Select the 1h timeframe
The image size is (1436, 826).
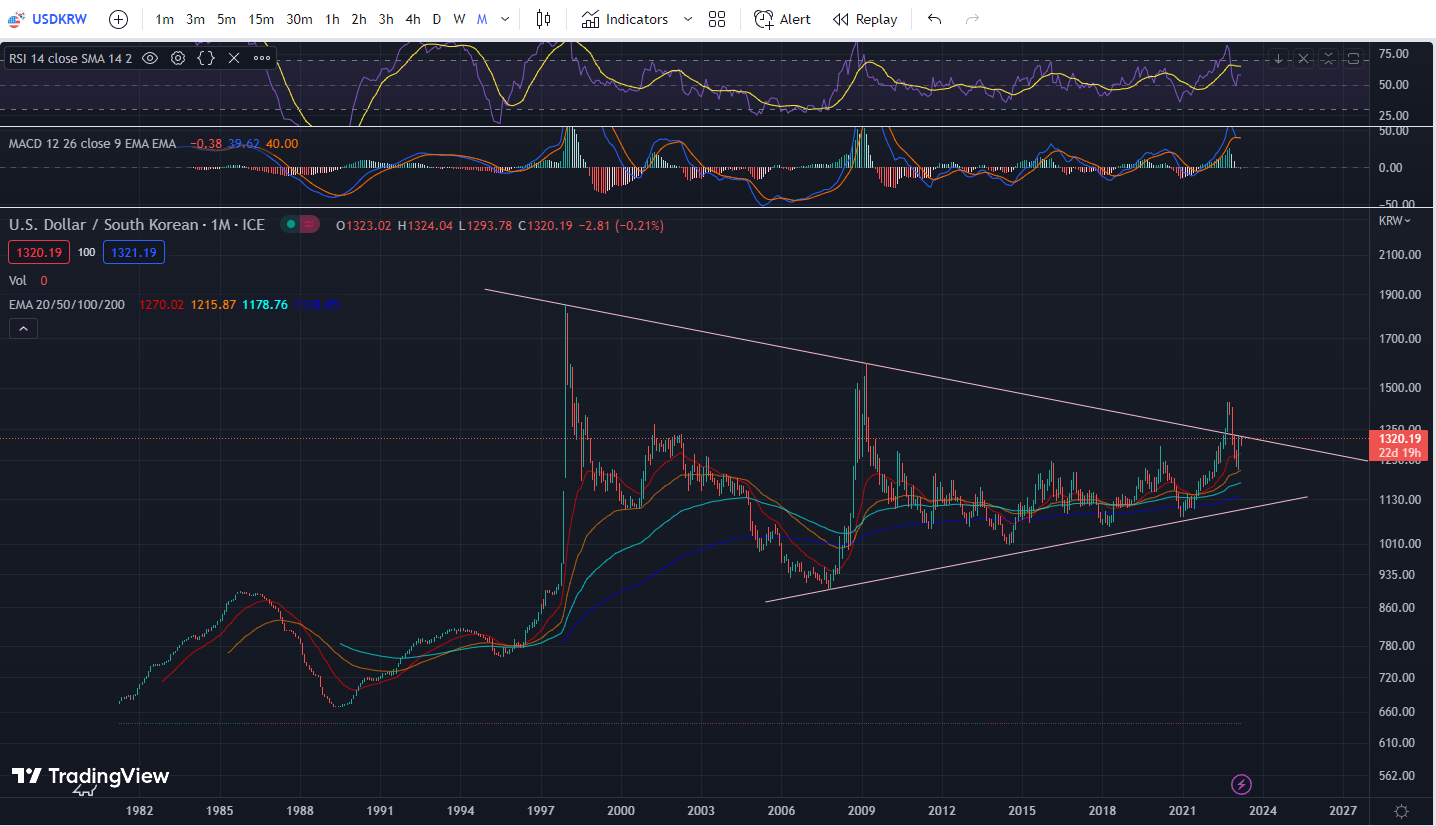(x=332, y=19)
